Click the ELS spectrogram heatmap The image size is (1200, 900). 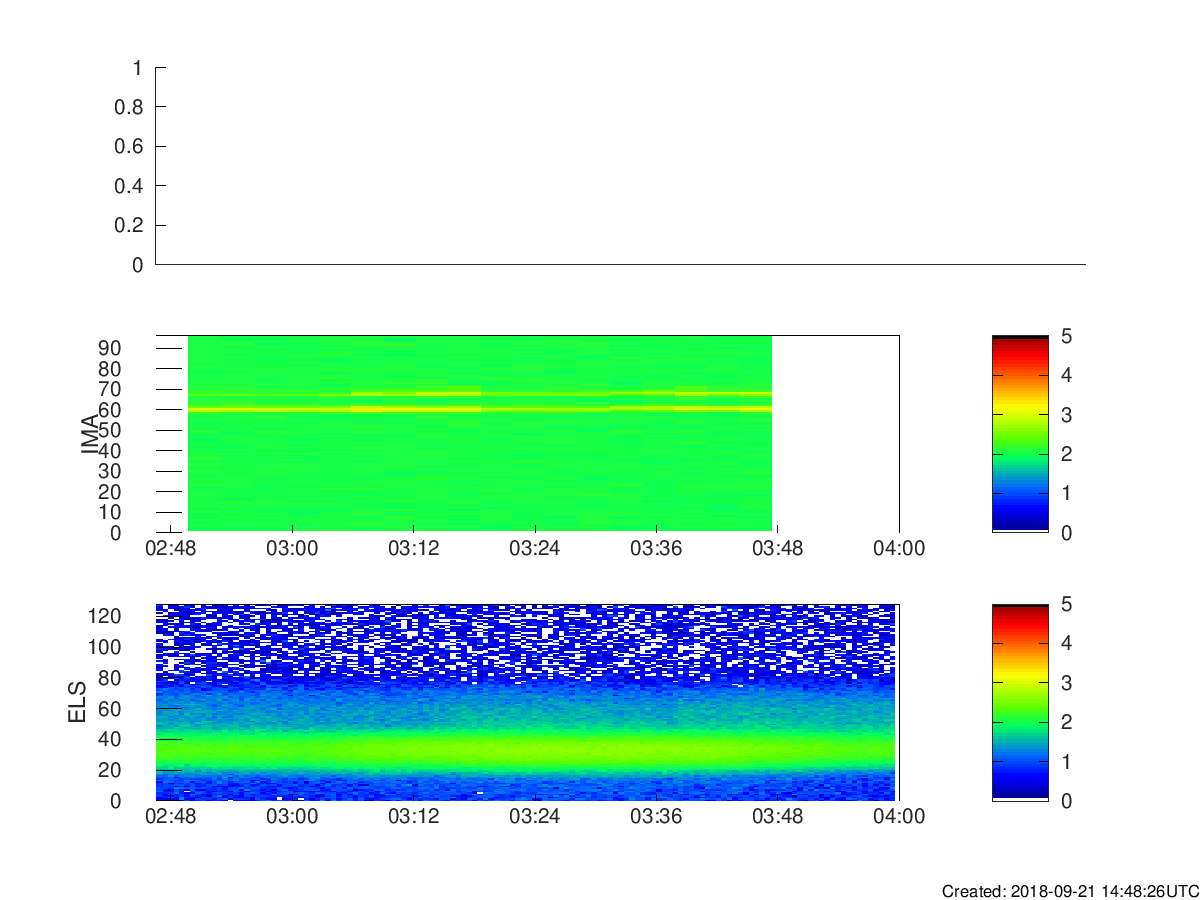click(526, 702)
